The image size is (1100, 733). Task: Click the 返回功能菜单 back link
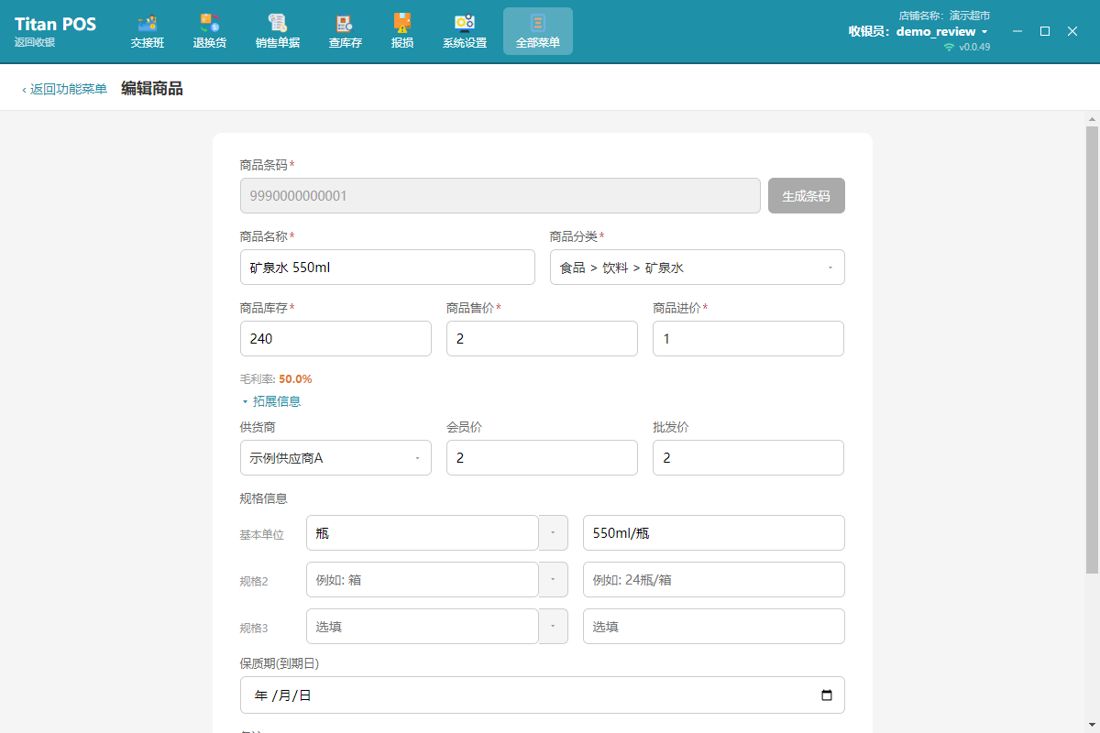tap(65, 89)
